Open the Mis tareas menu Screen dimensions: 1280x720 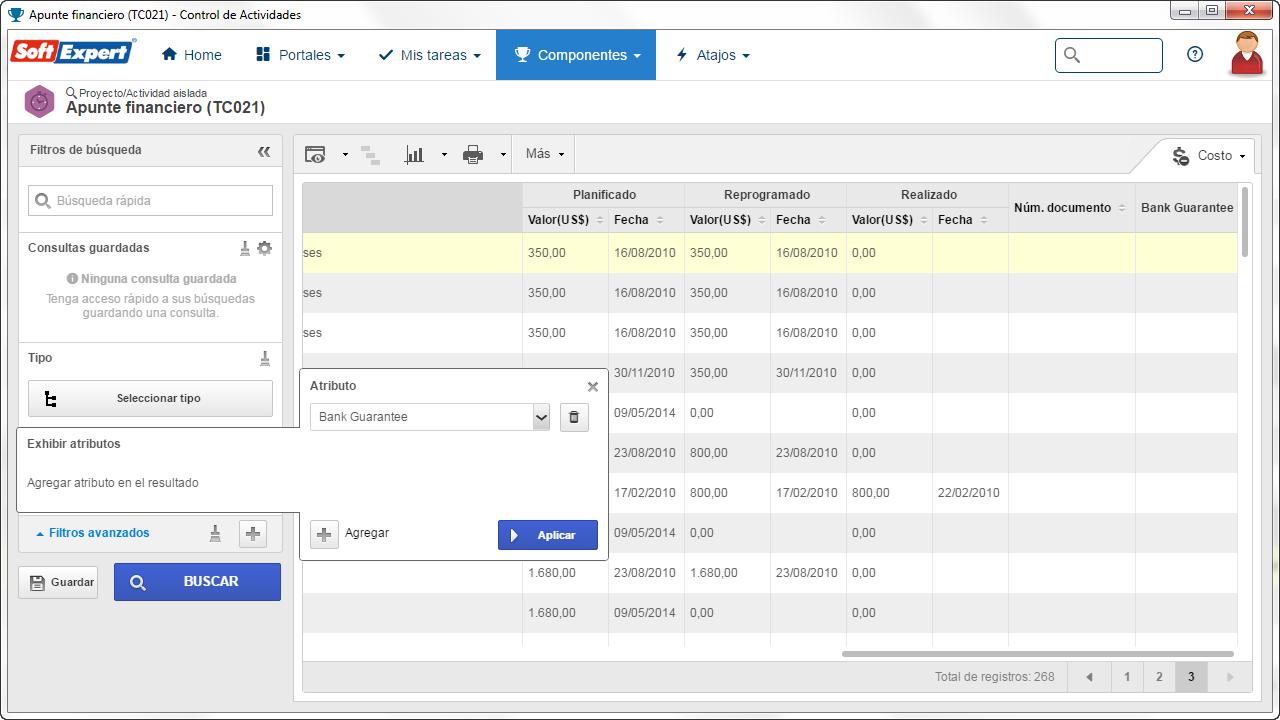[429, 55]
